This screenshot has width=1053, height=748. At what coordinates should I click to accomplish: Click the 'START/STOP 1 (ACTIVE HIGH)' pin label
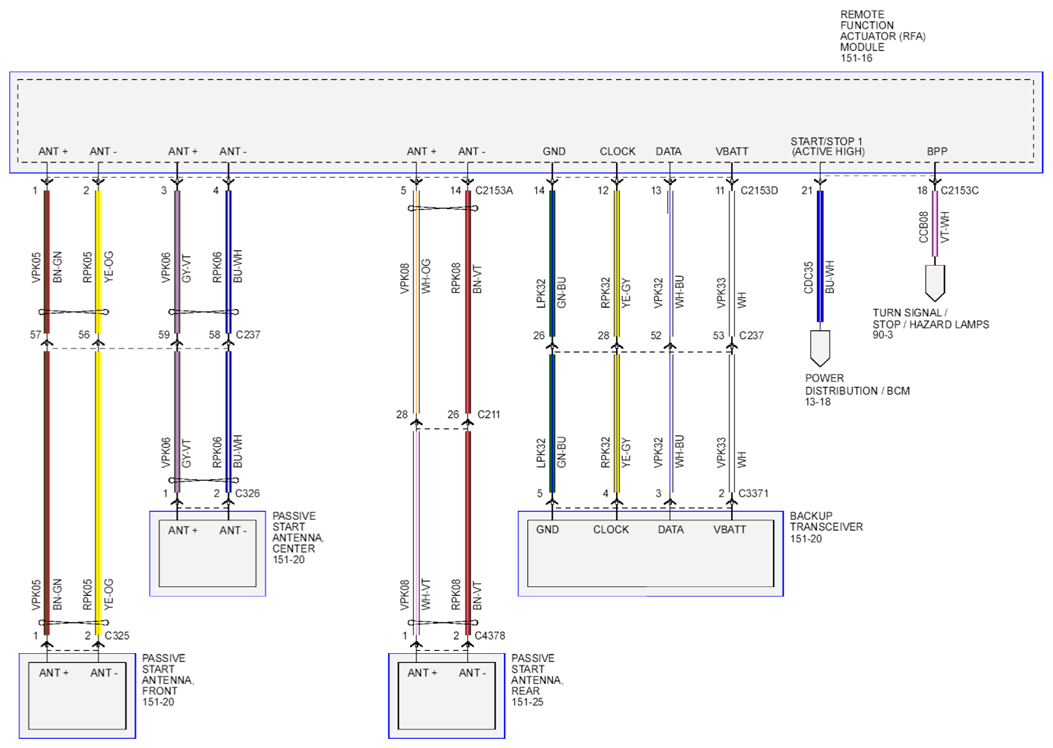827,146
